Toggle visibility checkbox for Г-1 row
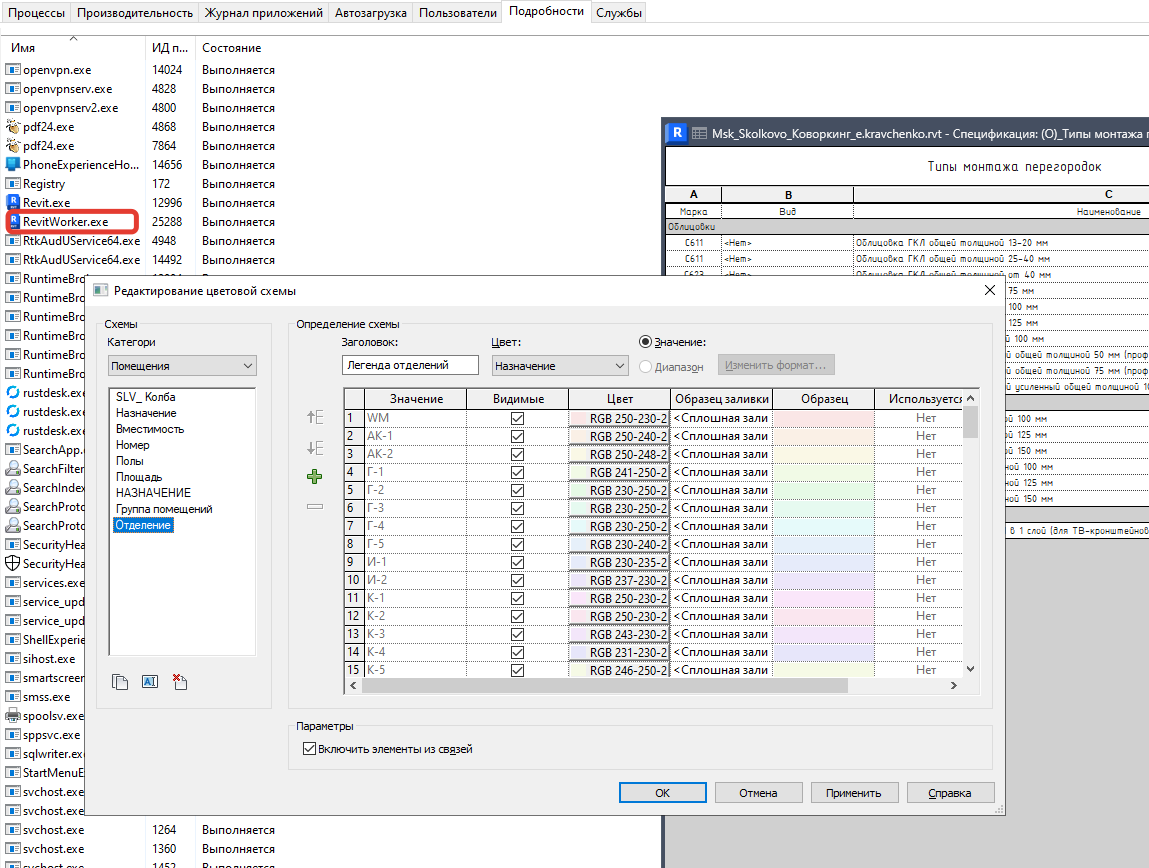Screen dimensions: 1149x868 coord(517,472)
